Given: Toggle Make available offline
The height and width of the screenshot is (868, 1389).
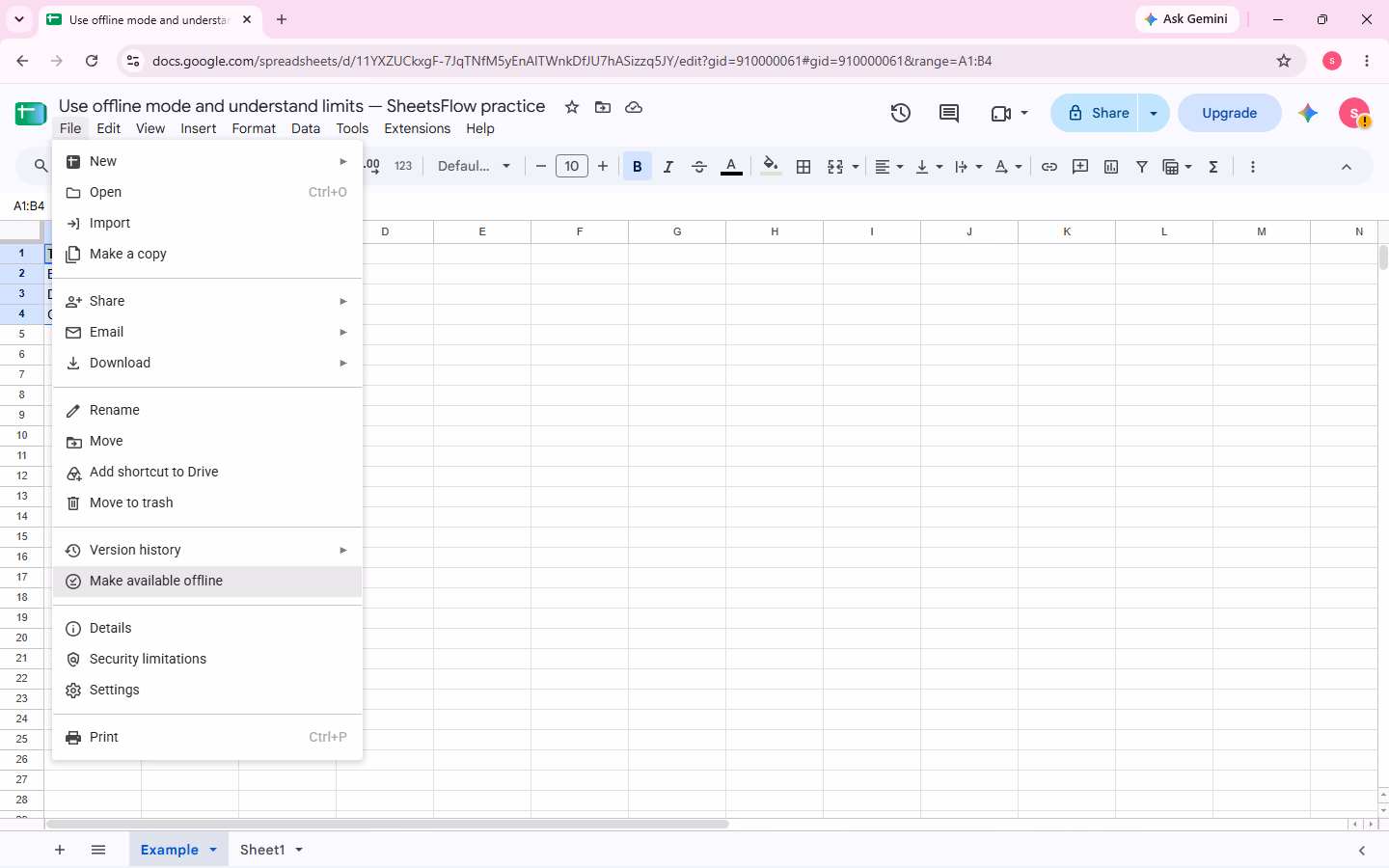Looking at the screenshot, I should 207,581.
